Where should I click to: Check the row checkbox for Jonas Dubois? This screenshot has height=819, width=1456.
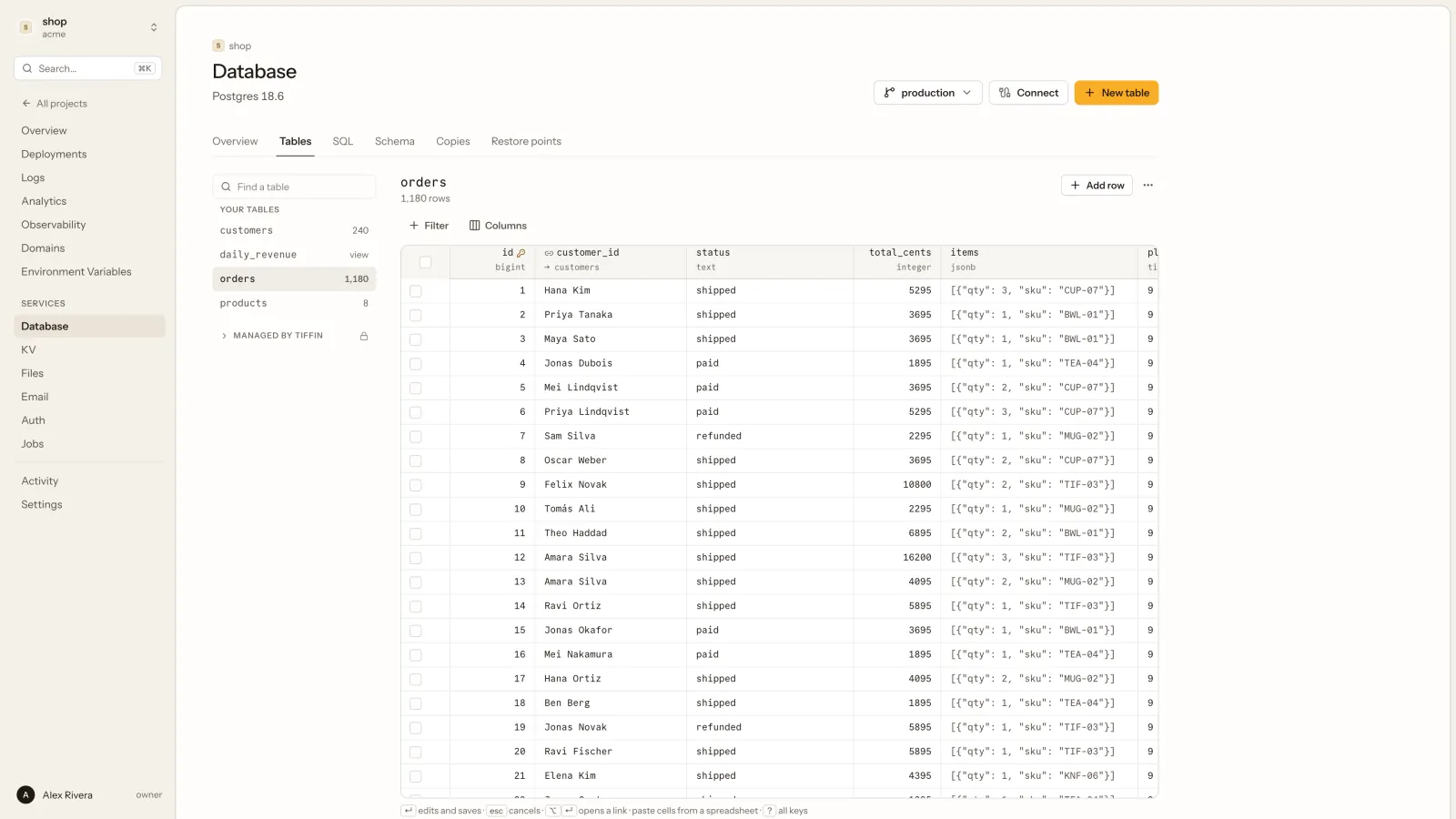pos(416,364)
